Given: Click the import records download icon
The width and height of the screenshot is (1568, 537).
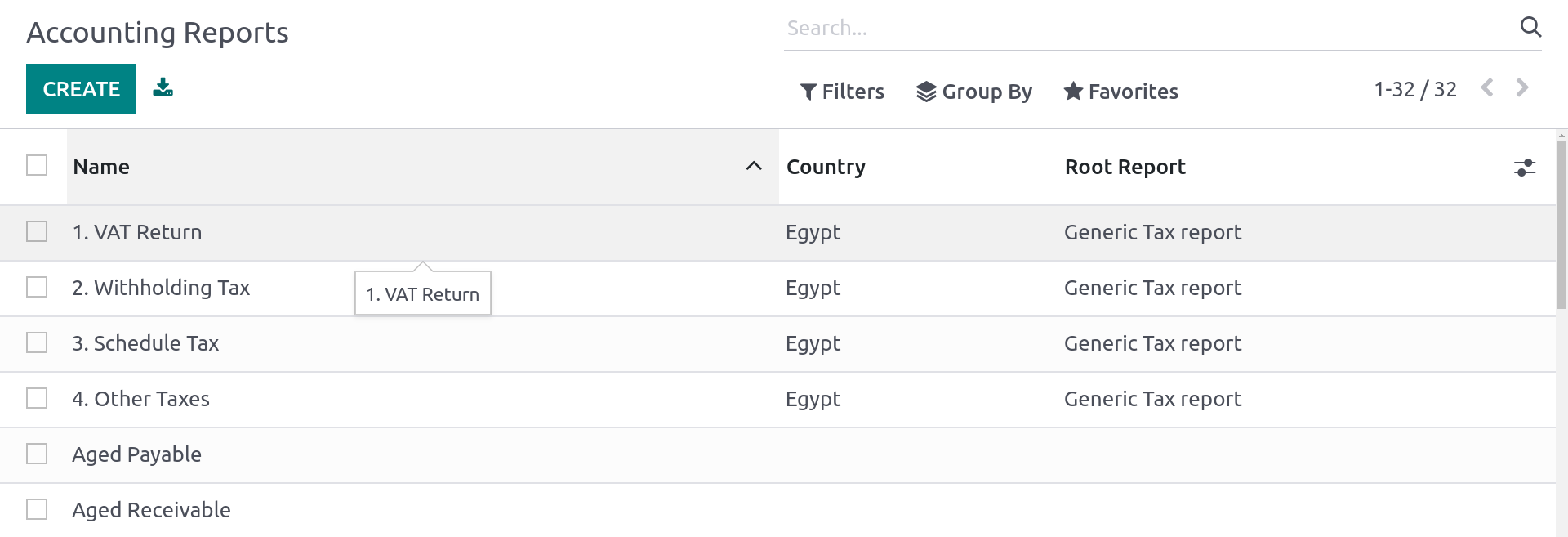Looking at the screenshot, I should [x=163, y=87].
